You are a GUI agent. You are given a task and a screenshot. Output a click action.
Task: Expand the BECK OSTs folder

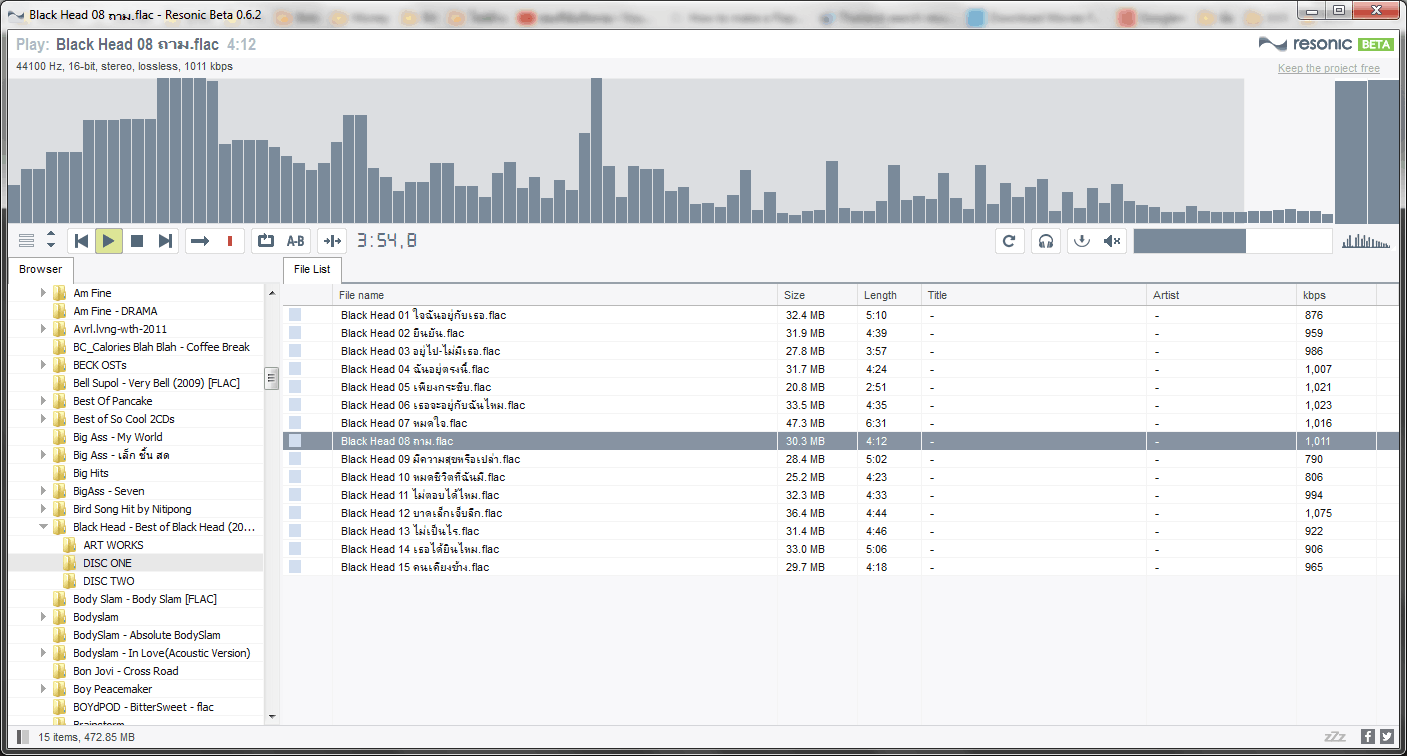tap(43, 365)
